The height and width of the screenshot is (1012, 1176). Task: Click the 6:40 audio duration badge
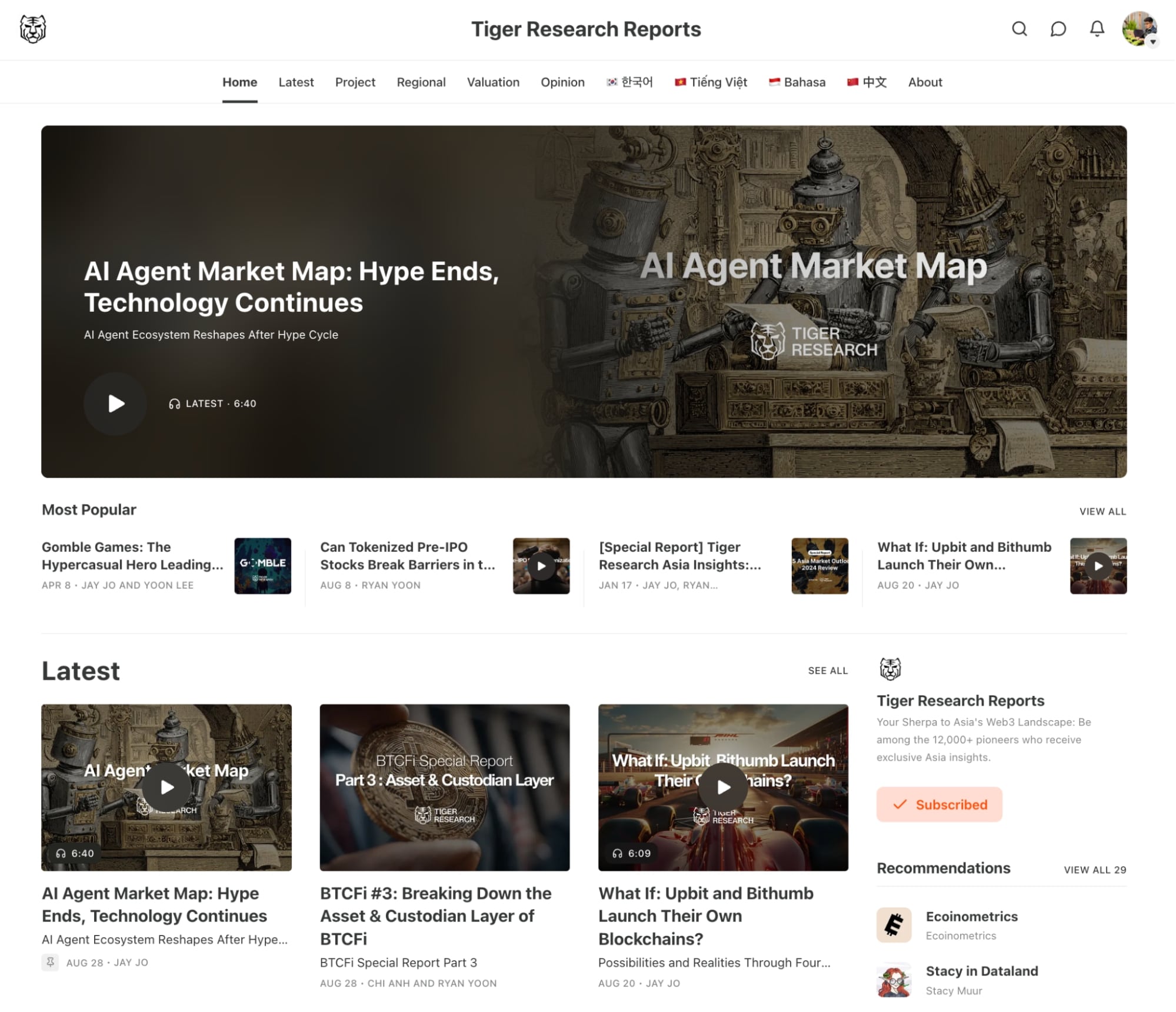75,853
